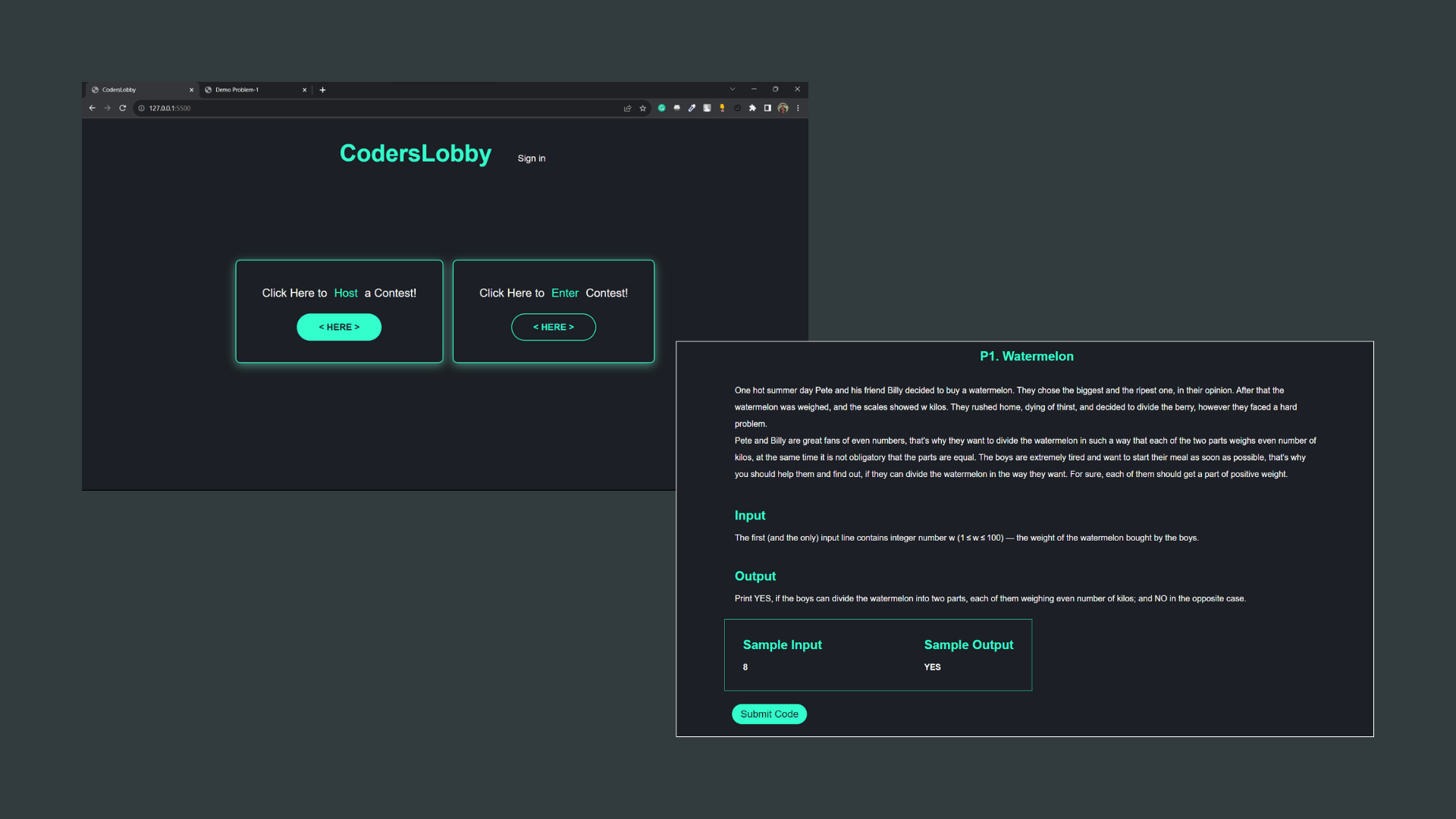The width and height of the screenshot is (1456, 819).
Task: Click the HERE button to host a contest
Action: 339,327
